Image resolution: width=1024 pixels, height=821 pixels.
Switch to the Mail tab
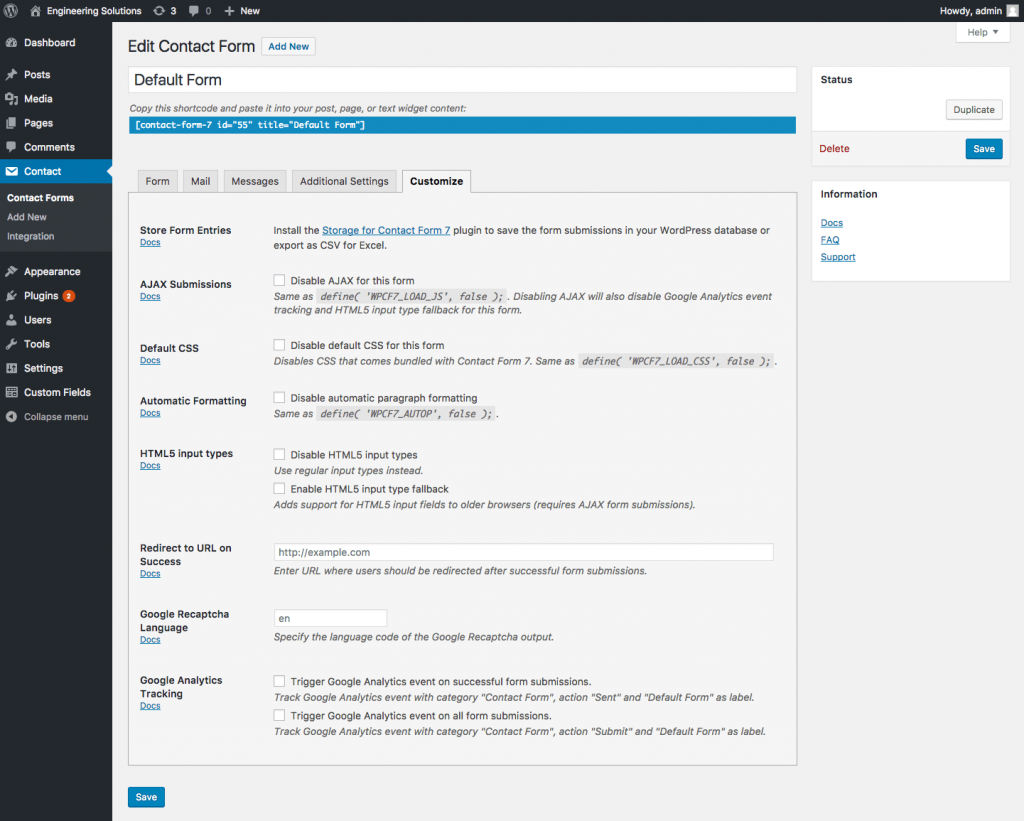200,181
